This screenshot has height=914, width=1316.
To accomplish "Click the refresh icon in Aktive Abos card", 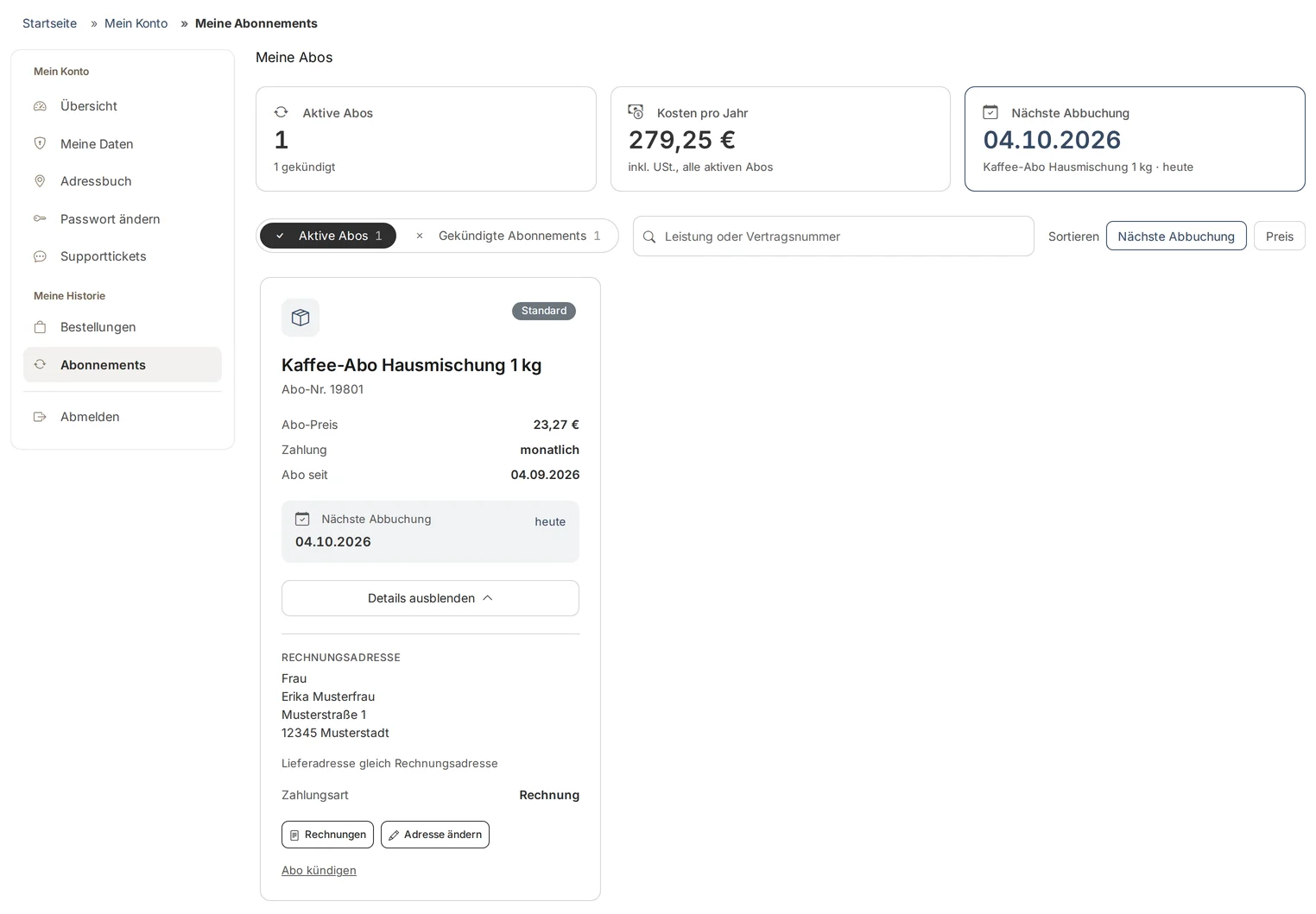I will coord(281,112).
